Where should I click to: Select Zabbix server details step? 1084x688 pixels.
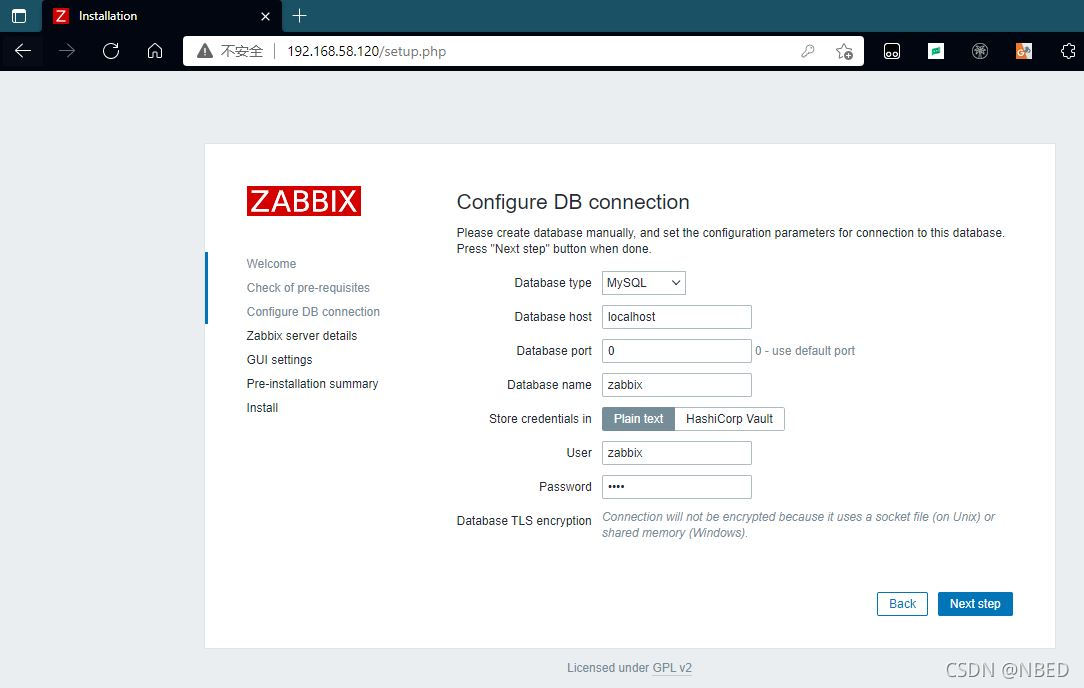(x=302, y=335)
